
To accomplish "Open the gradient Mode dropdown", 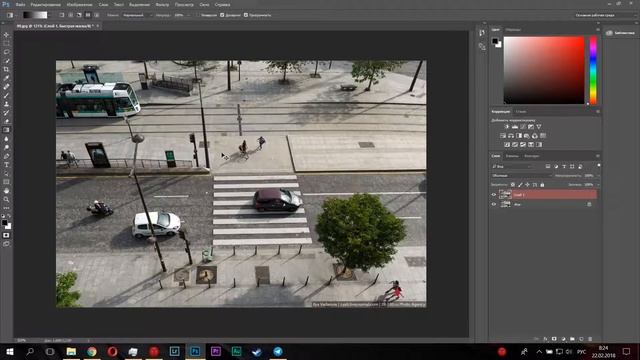I will pos(138,15).
